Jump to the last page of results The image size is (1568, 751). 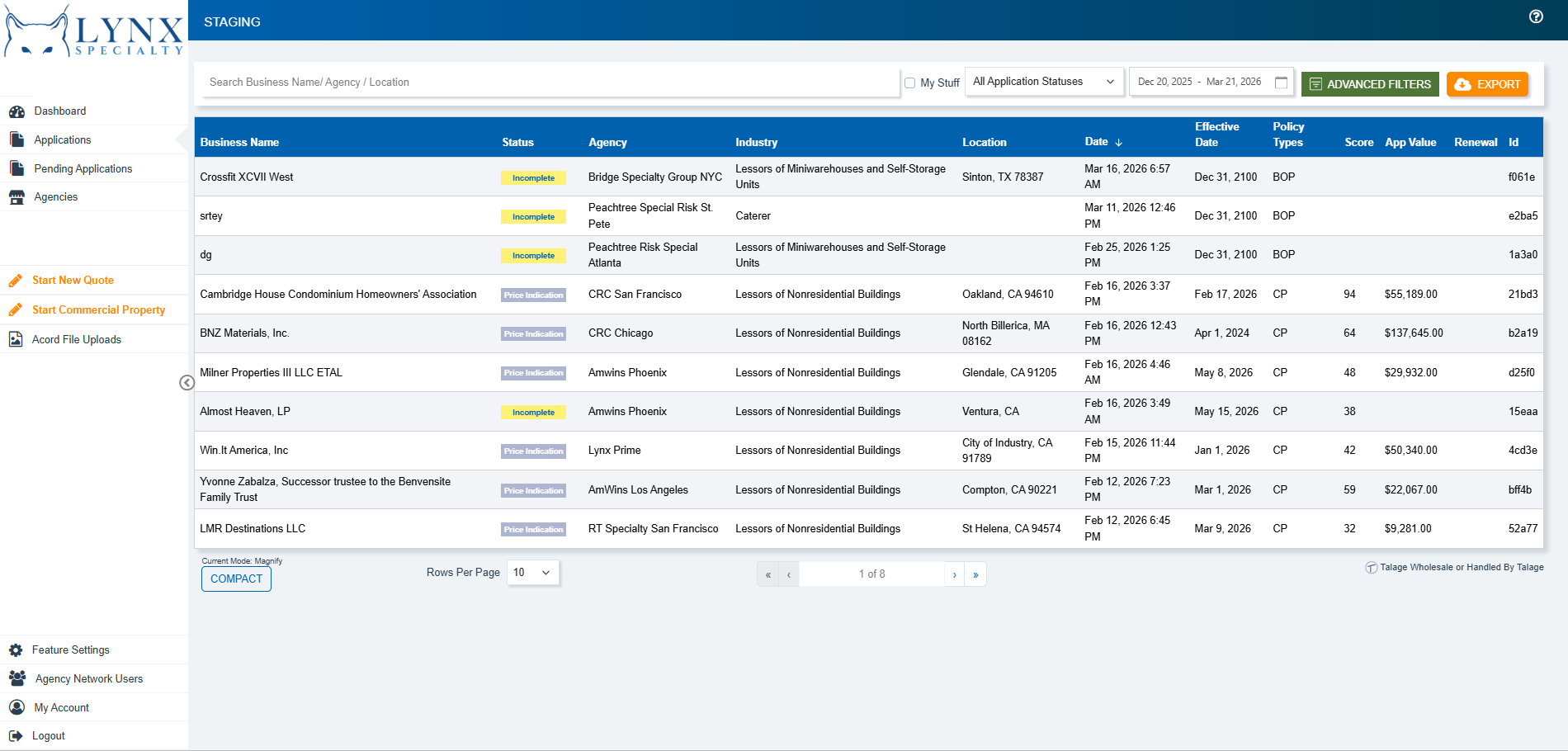click(x=975, y=574)
